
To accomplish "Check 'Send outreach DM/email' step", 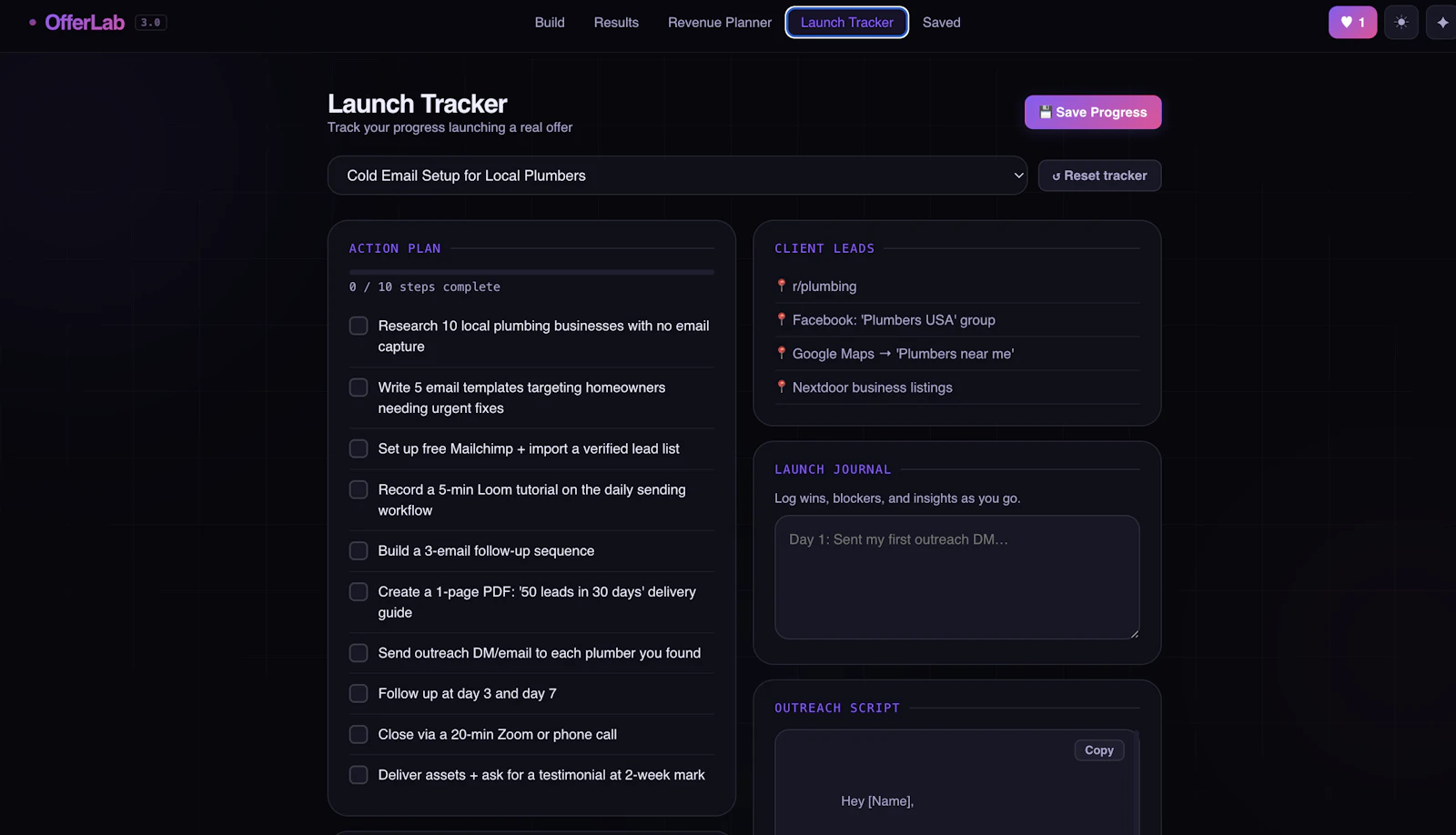I will point(359,653).
